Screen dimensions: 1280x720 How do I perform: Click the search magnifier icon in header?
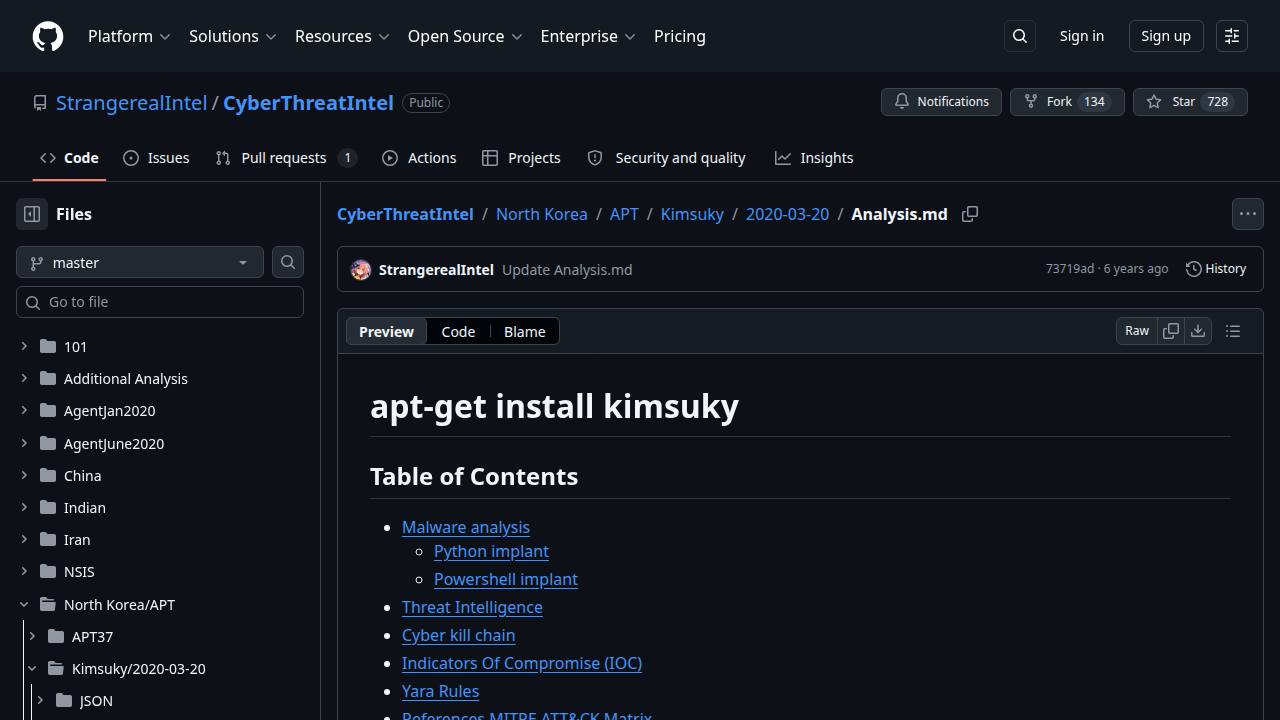pyautogui.click(x=1020, y=36)
